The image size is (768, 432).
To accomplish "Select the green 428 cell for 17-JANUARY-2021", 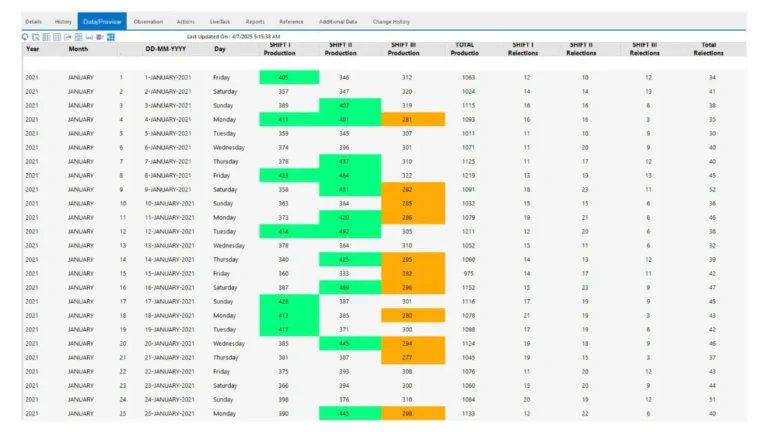I will pyautogui.click(x=289, y=302).
